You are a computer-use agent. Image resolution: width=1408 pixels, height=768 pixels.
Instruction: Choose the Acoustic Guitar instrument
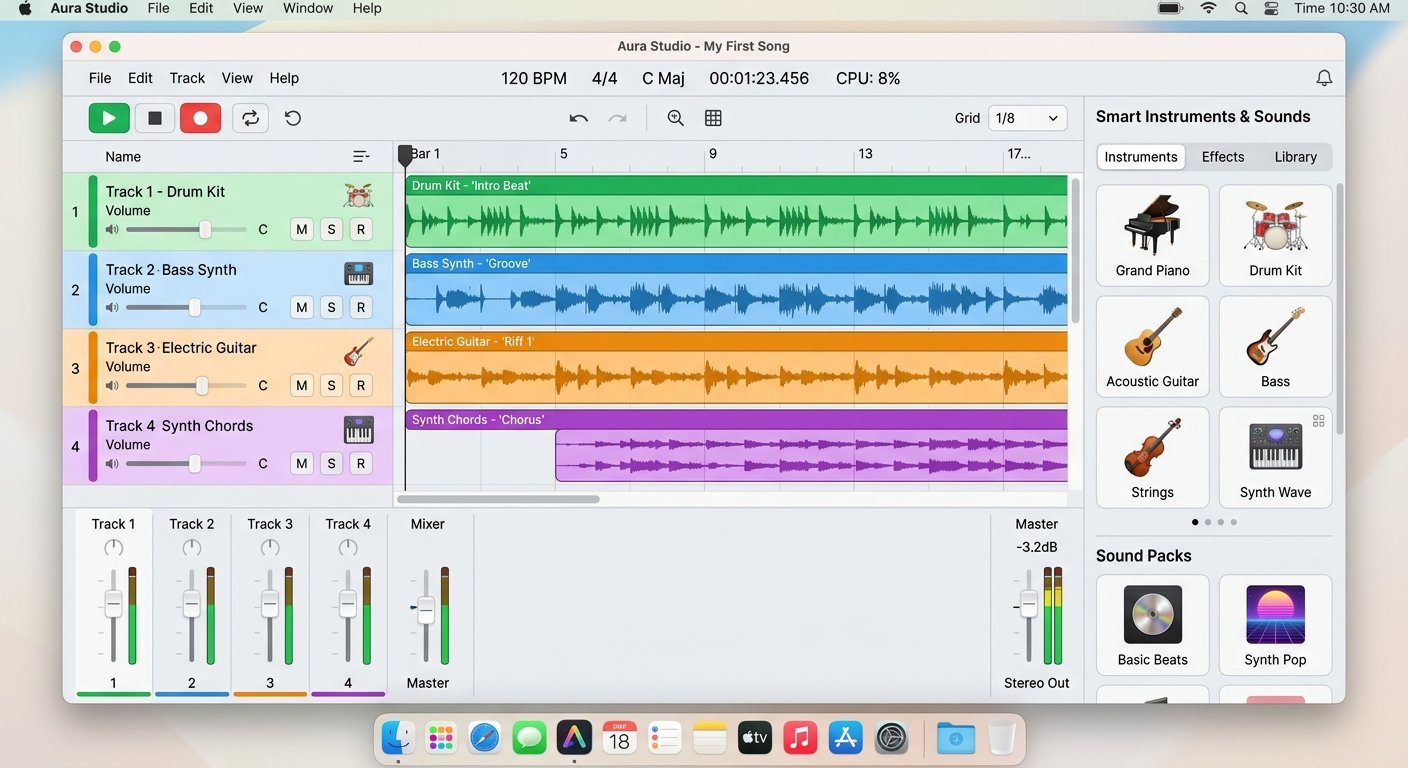(1152, 346)
